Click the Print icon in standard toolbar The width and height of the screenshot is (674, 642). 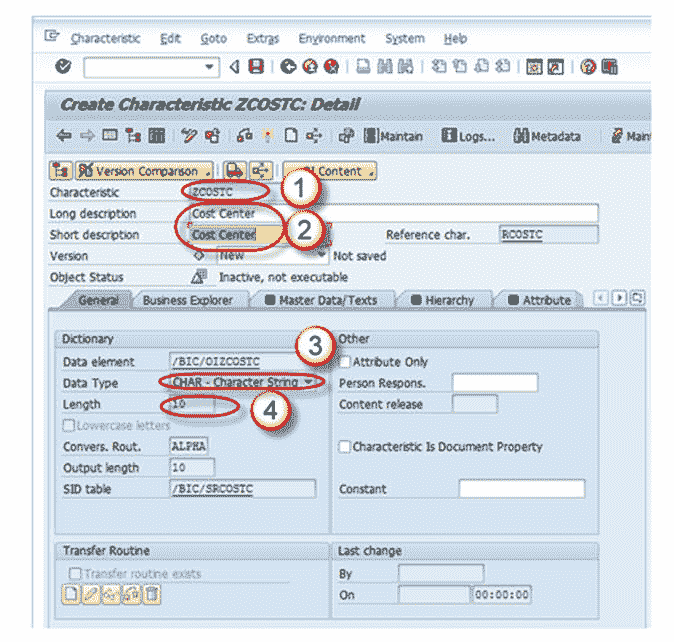(x=363, y=67)
